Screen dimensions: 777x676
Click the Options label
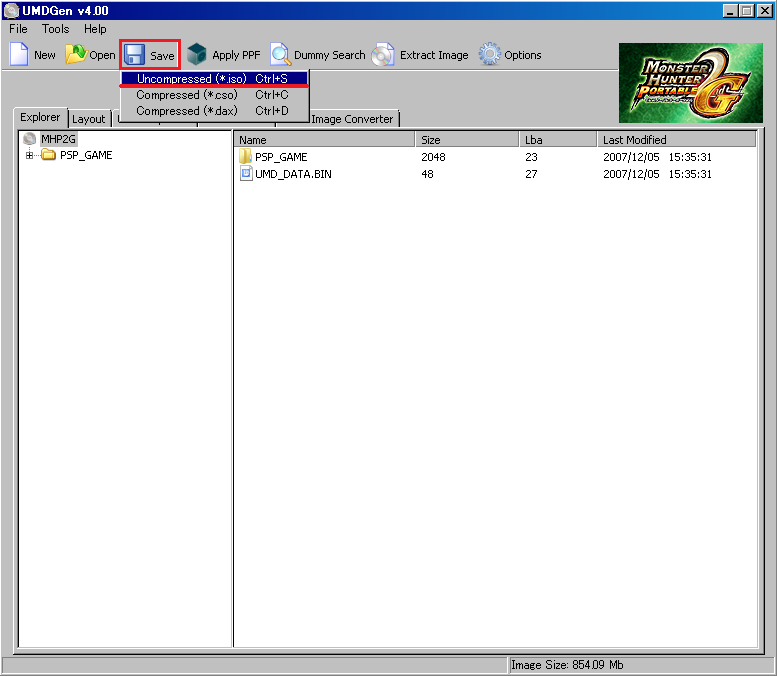(522, 55)
